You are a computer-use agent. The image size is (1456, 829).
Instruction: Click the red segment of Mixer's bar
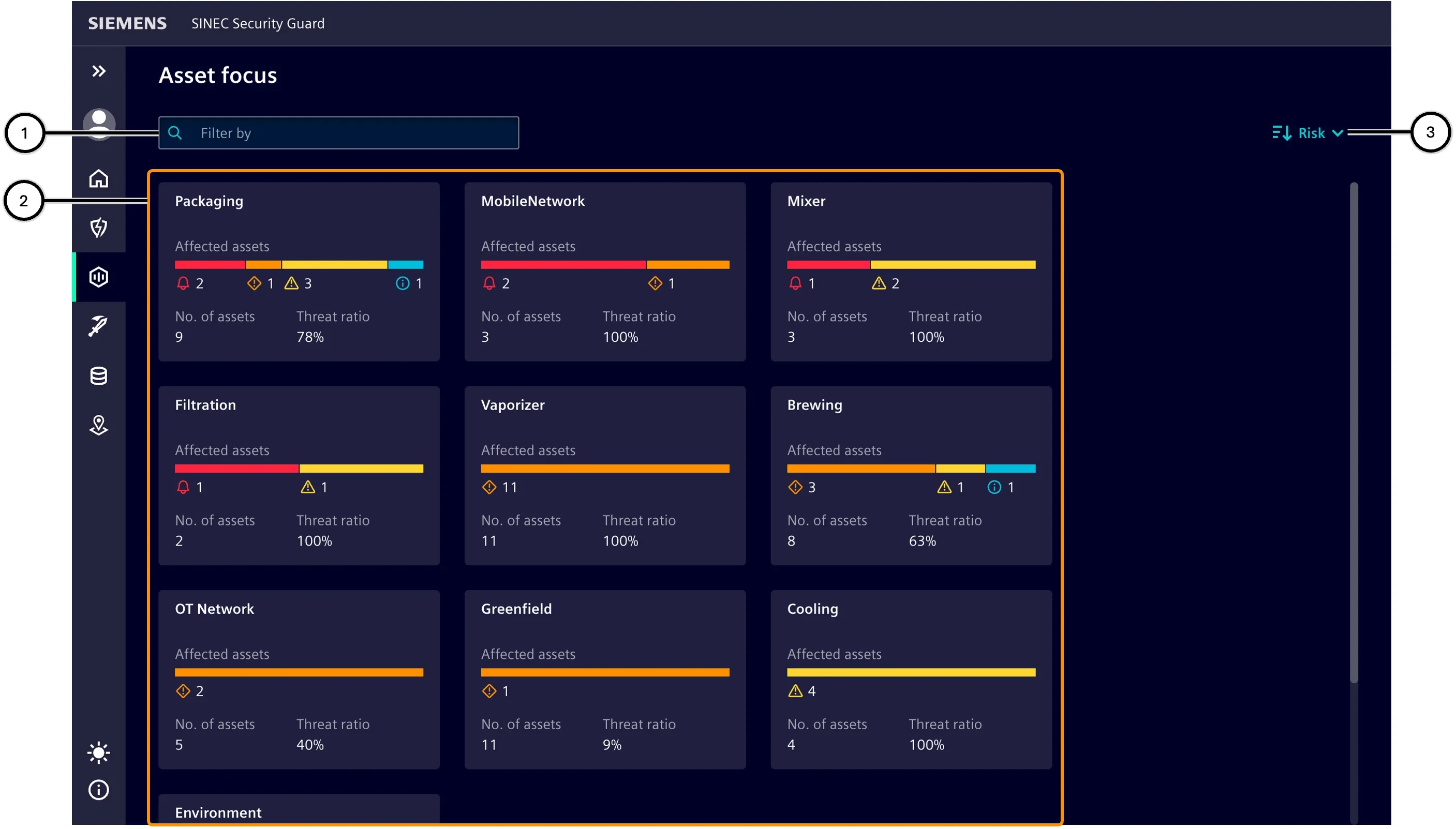click(x=828, y=265)
